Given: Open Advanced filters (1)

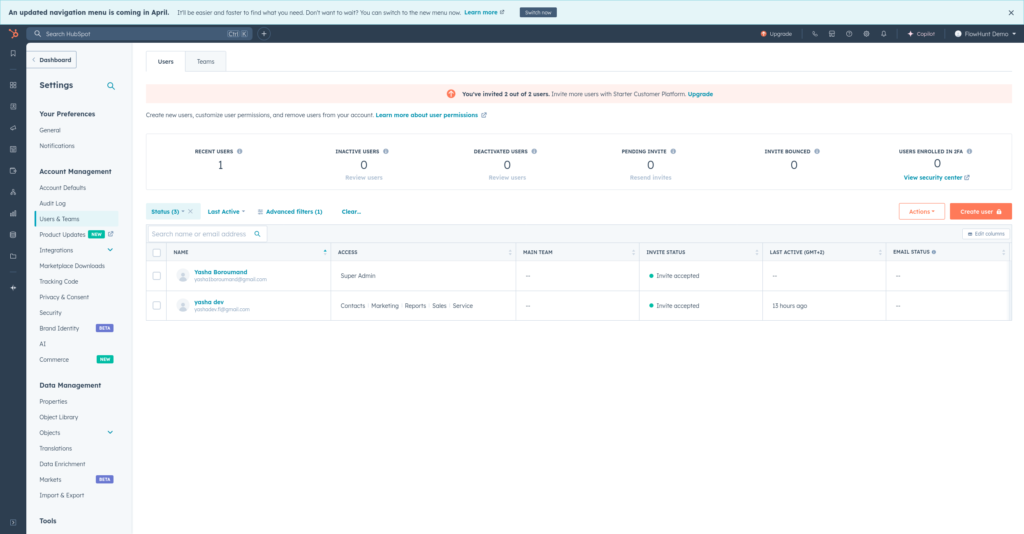Looking at the screenshot, I should [290, 212].
